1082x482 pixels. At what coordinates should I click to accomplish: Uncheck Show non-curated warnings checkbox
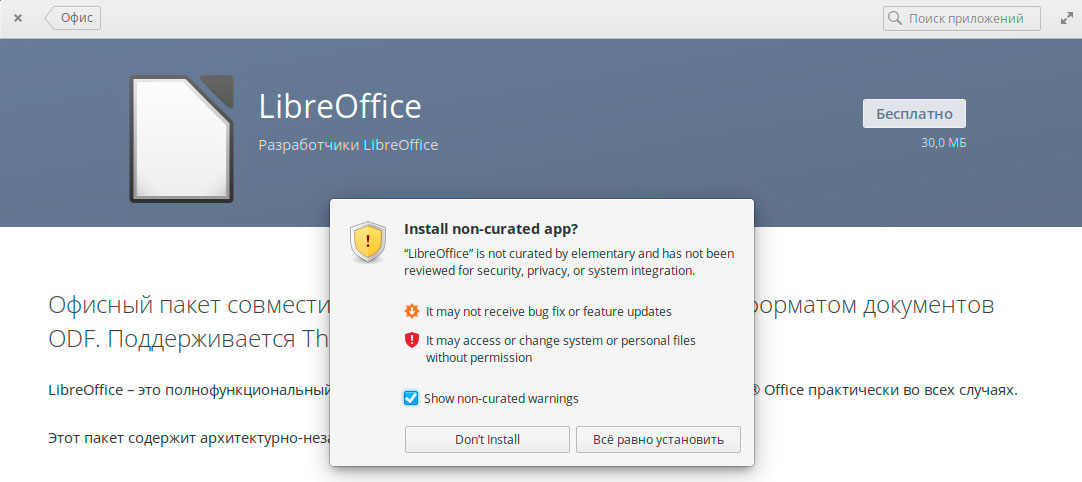[411, 398]
